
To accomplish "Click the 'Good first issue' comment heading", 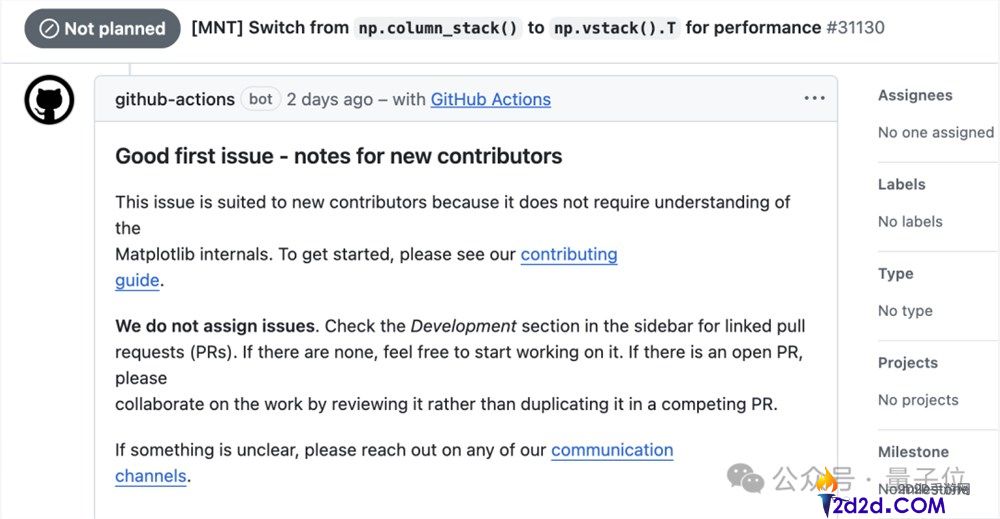I will click(x=338, y=156).
